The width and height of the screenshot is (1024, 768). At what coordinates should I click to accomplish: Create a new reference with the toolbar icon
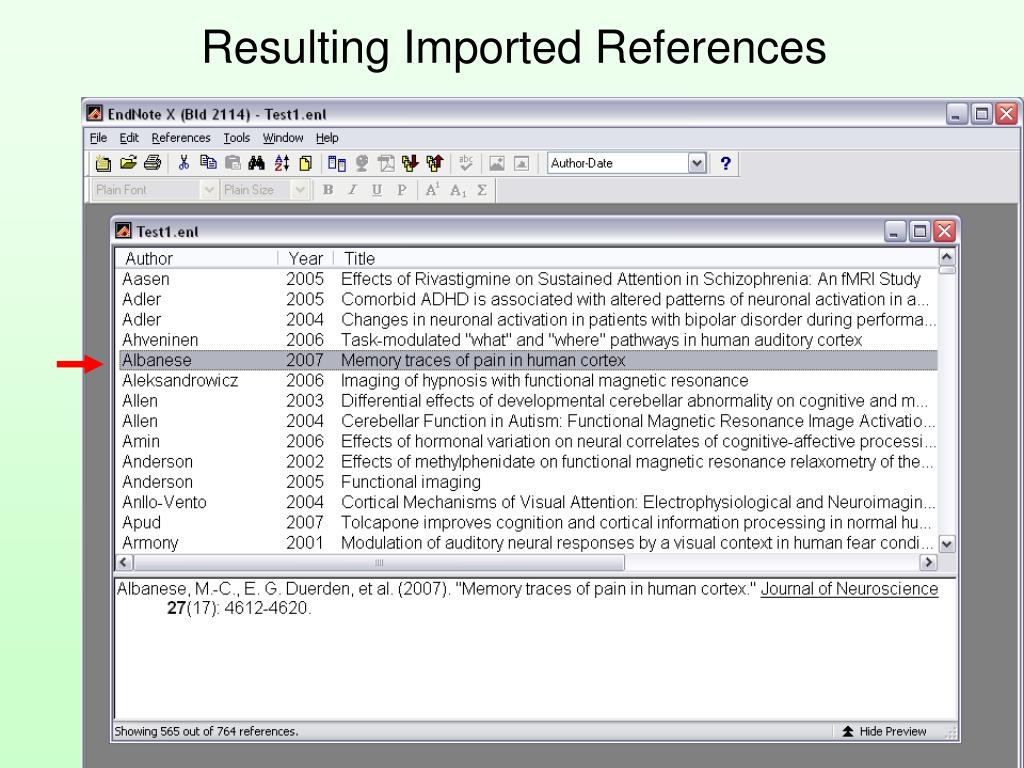tap(103, 163)
